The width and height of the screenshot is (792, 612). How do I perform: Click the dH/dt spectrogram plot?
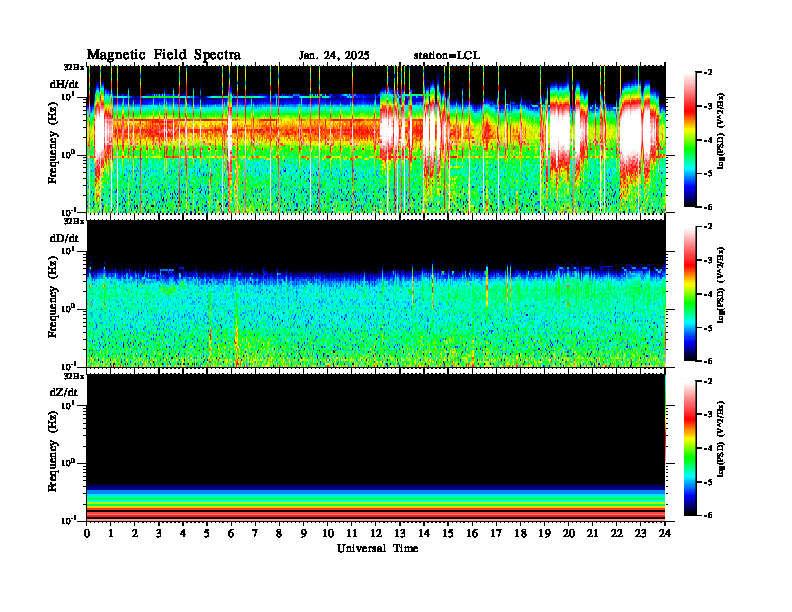(x=376, y=139)
